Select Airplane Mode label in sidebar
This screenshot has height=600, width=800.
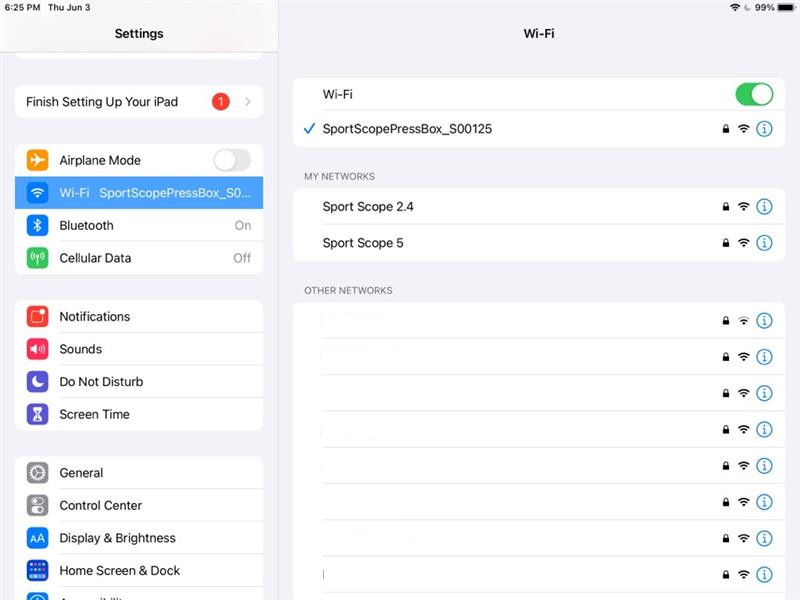tap(100, 160)
